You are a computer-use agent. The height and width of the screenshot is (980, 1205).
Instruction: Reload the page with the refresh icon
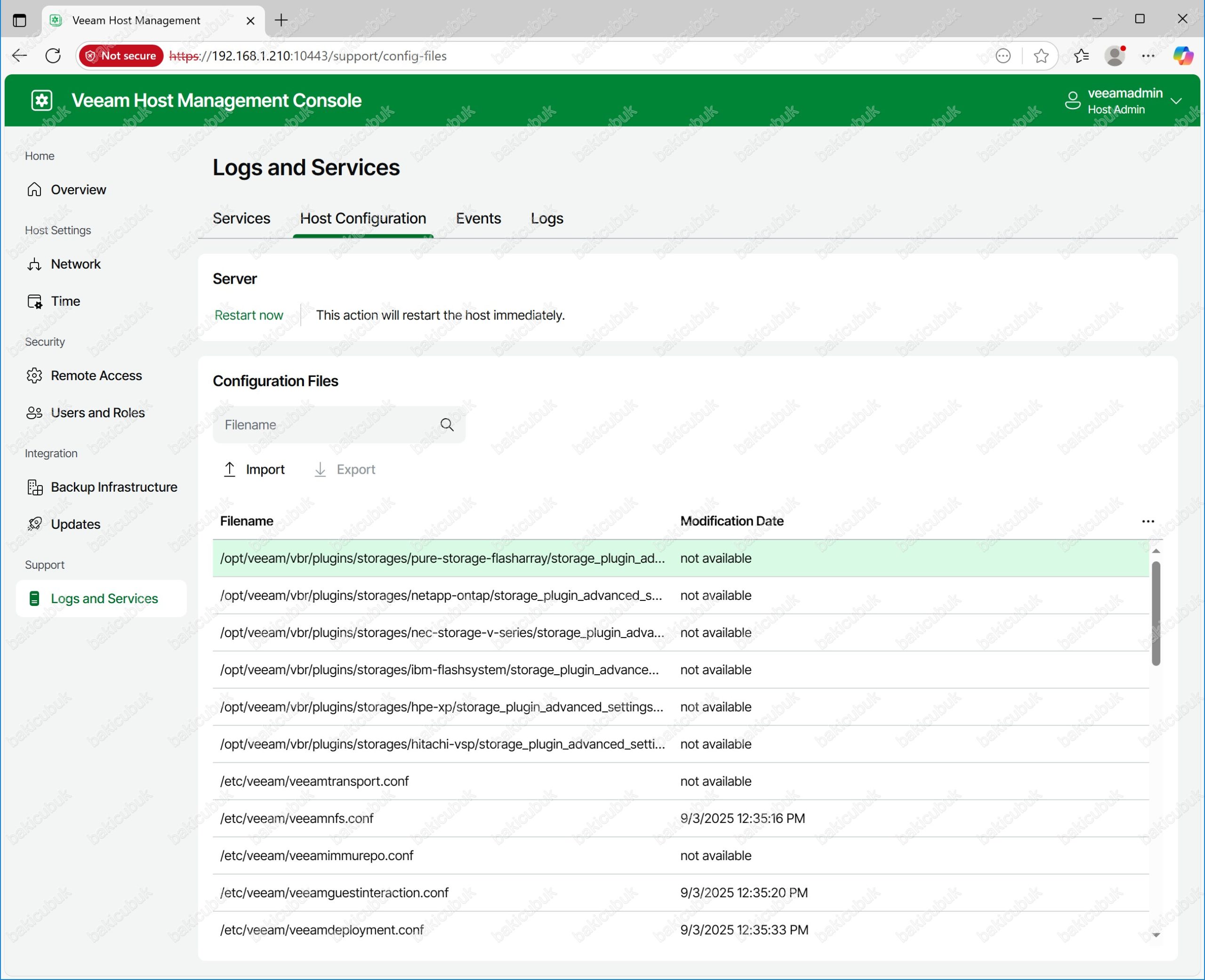point(53,56)
